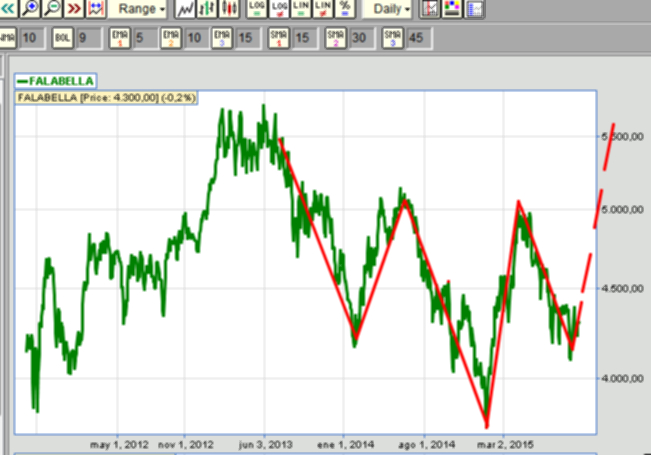Click the chart data table icon
651x455 pixels.
point(474,8)
